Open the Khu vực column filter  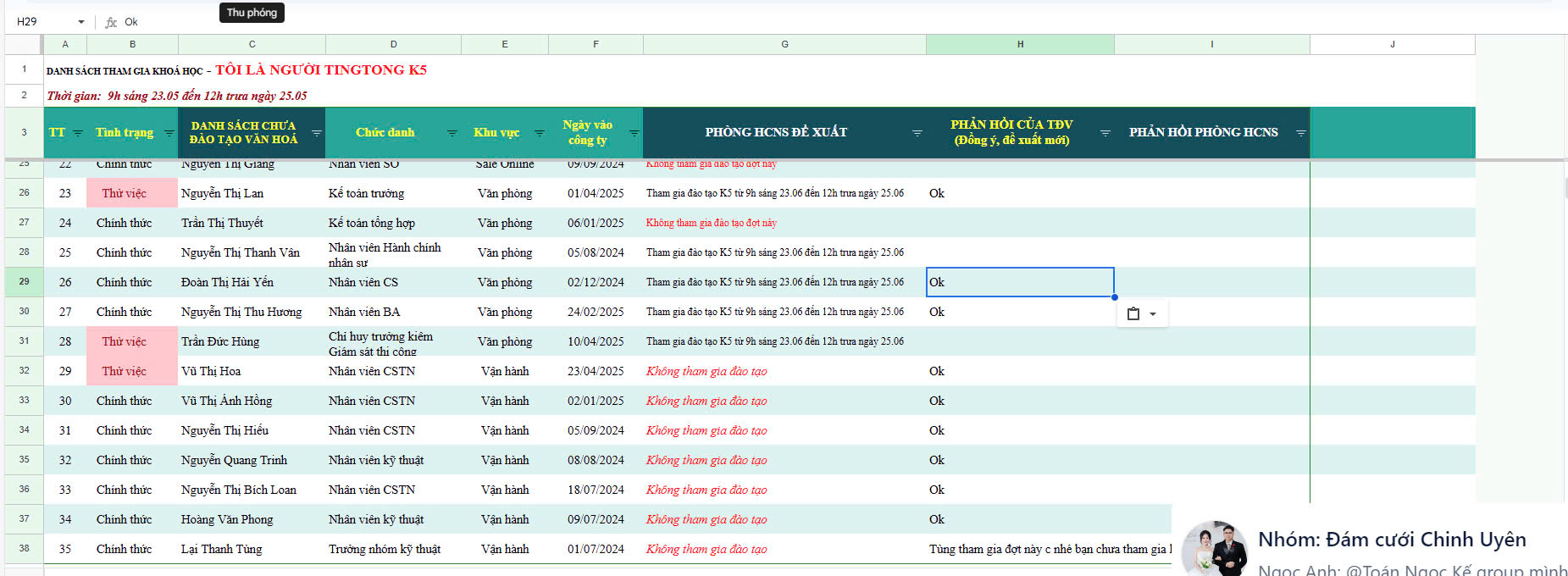point(539,133)
